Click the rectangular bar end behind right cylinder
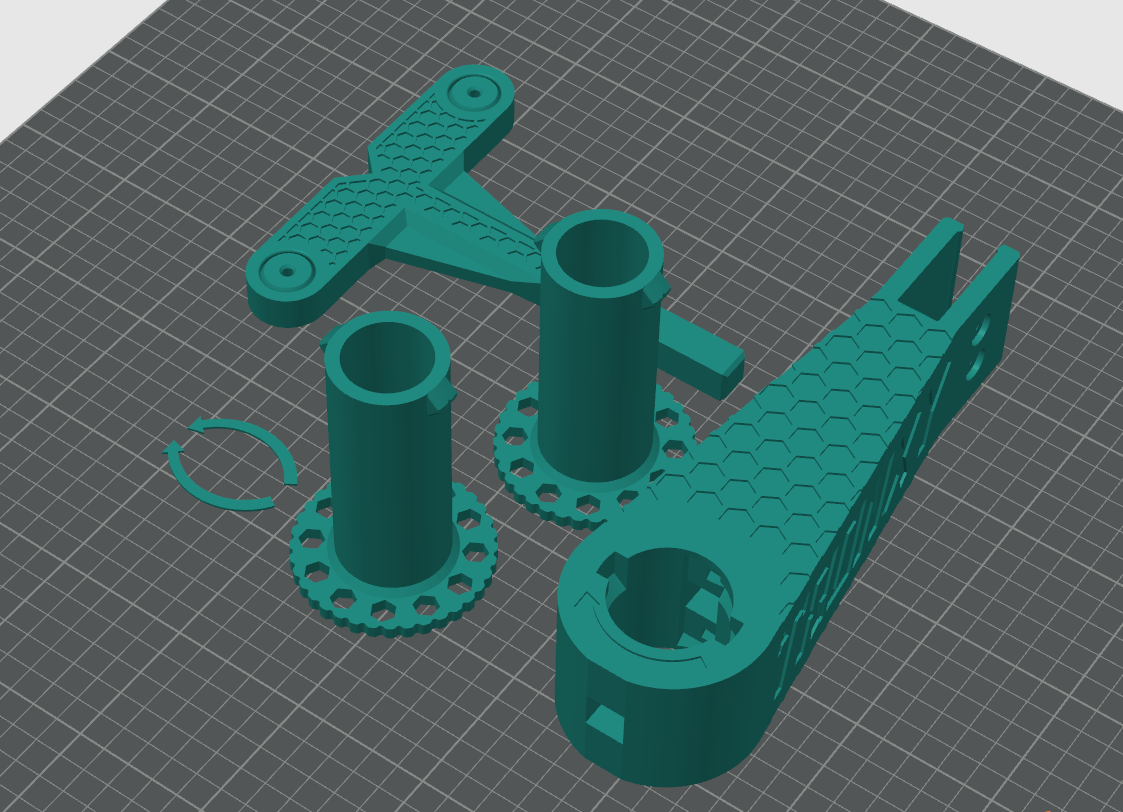Image resolution: width=1123 pixels, height=812 pixels. pyautogui.click(x=731, y=375)
